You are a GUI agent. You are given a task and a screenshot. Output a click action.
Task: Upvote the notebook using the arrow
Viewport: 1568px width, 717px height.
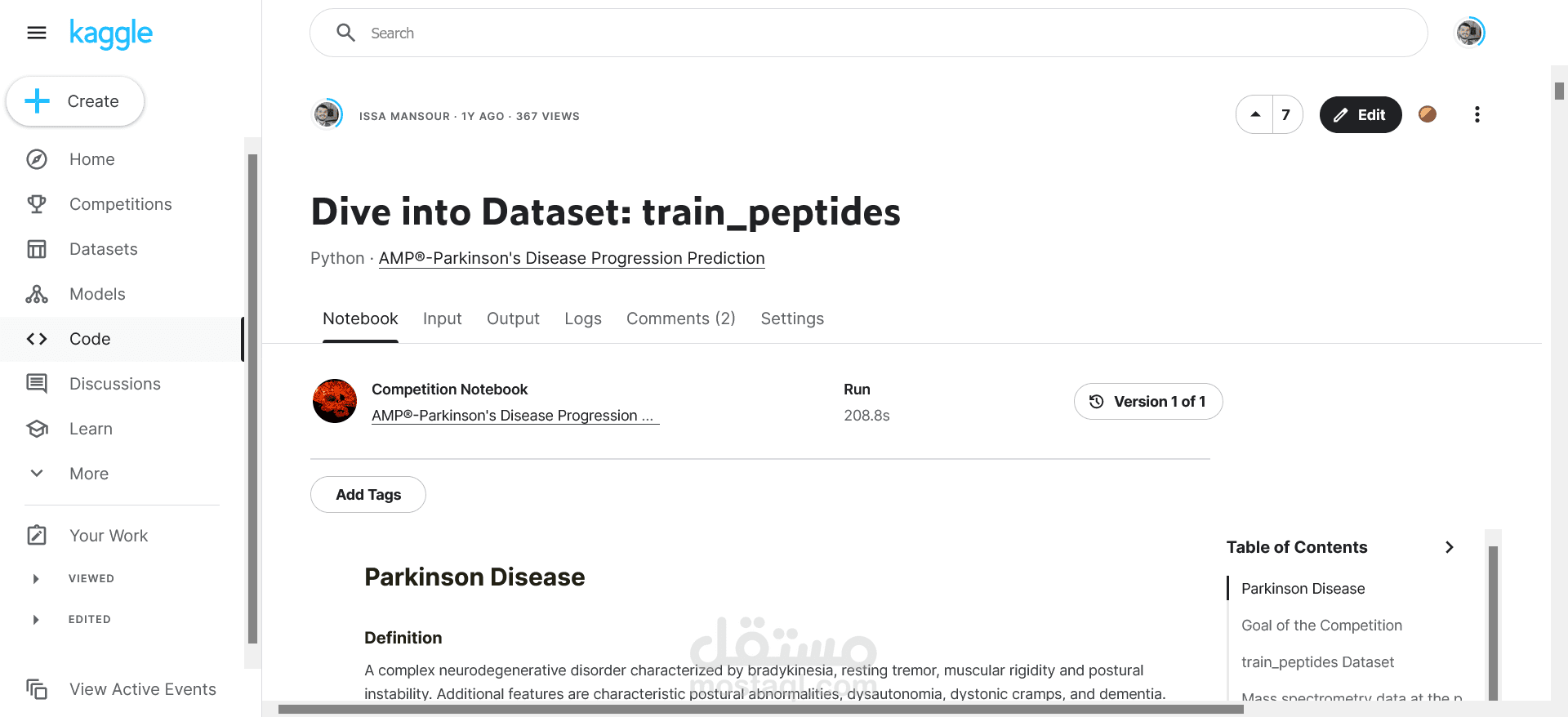click(1254, 114)
